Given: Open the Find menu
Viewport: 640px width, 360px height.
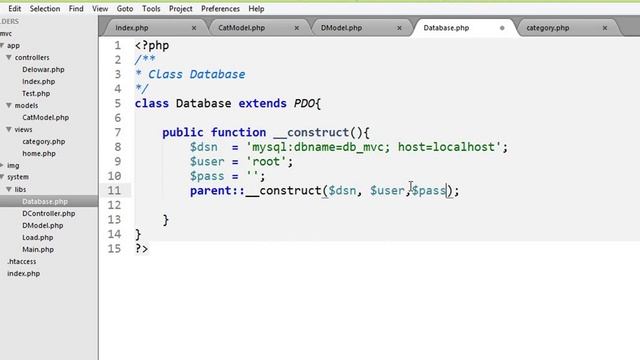Looking at the screenshot, I should (x=76, y=9).
